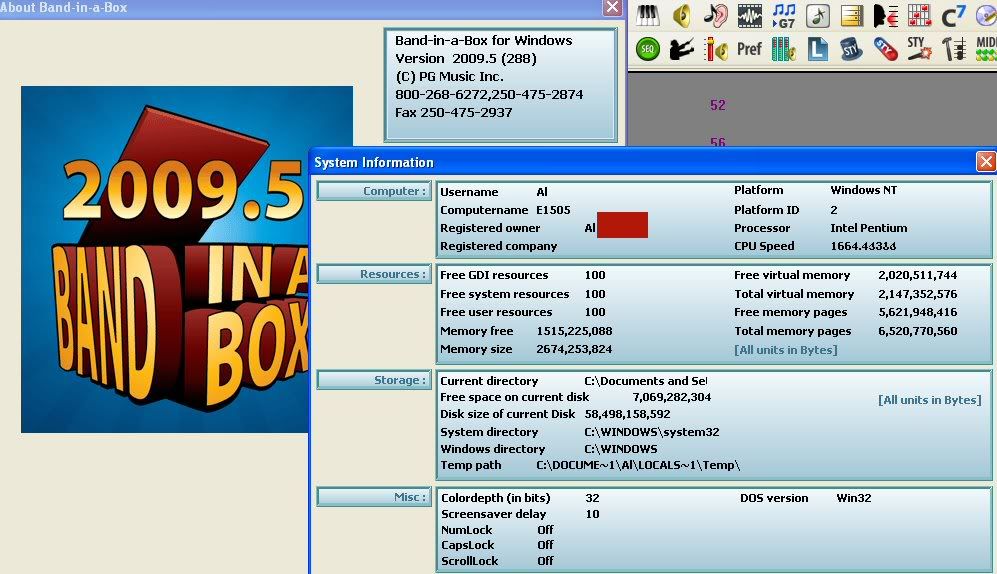The height and width of the screenshot is (574, 997).
Task: Open preferences with the Pref button
Action: coord(750,49)
